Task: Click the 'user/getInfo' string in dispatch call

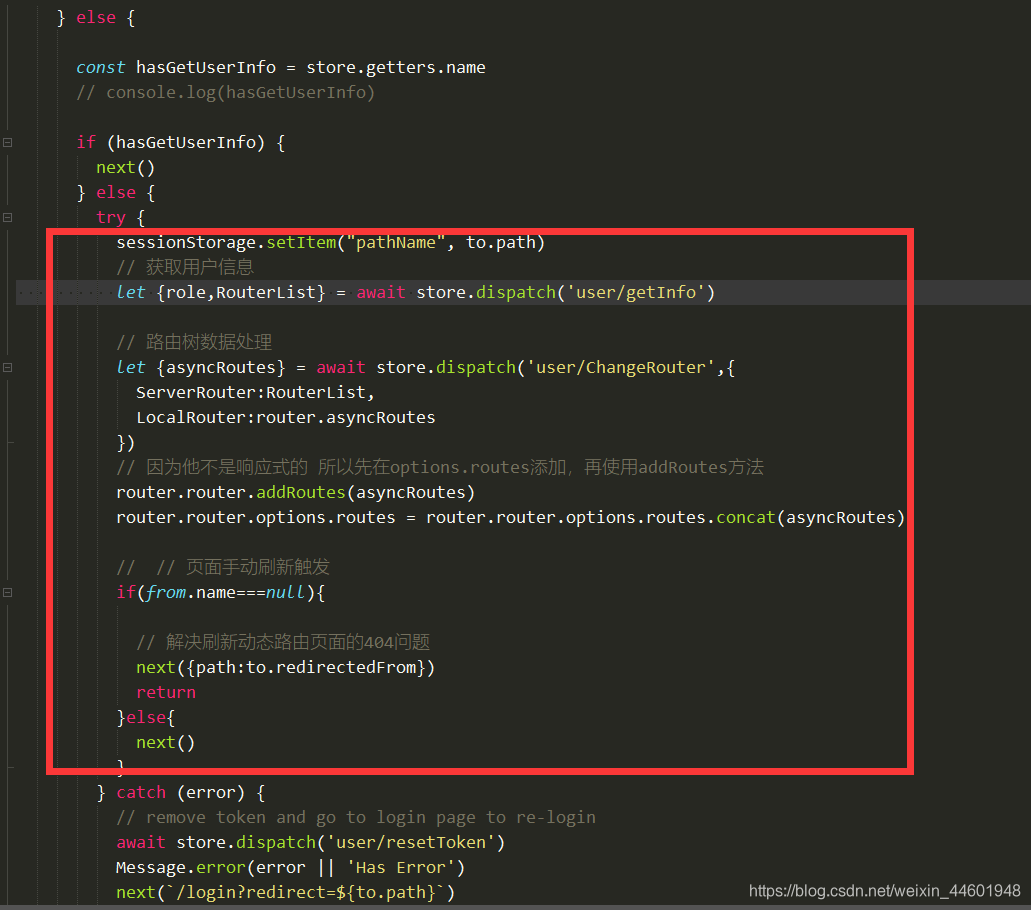Action: tap(636, 292)
